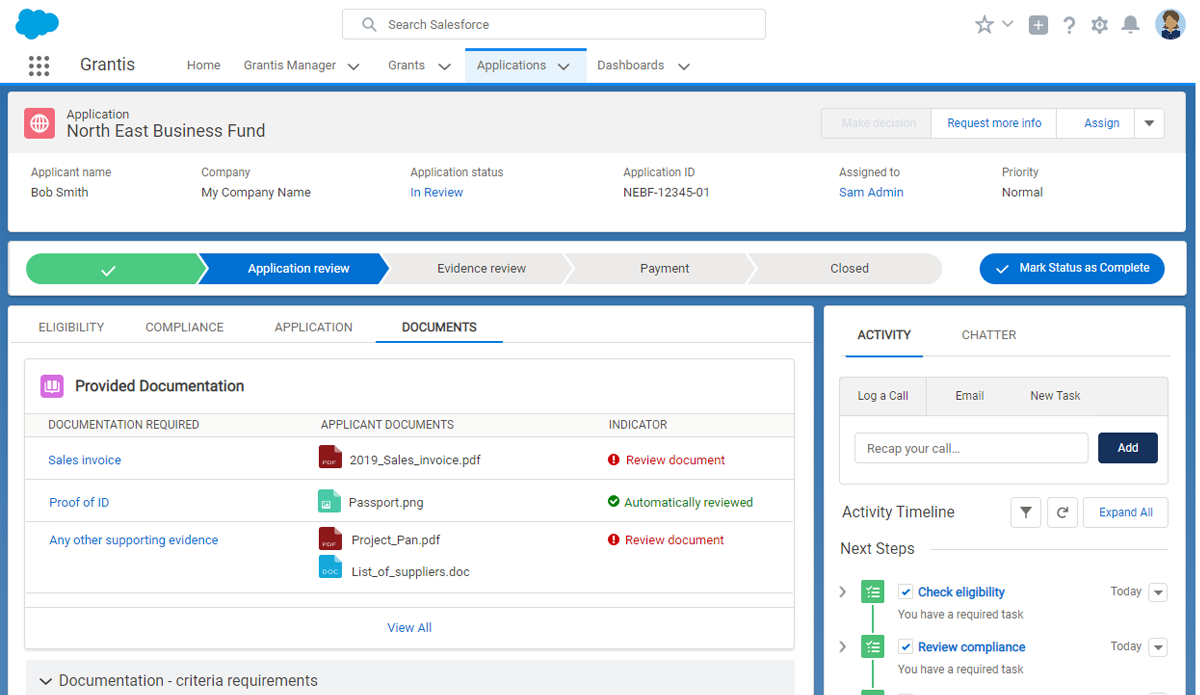
Task: Click the green Automatically reviewed check icon
Action: (613, 502)
